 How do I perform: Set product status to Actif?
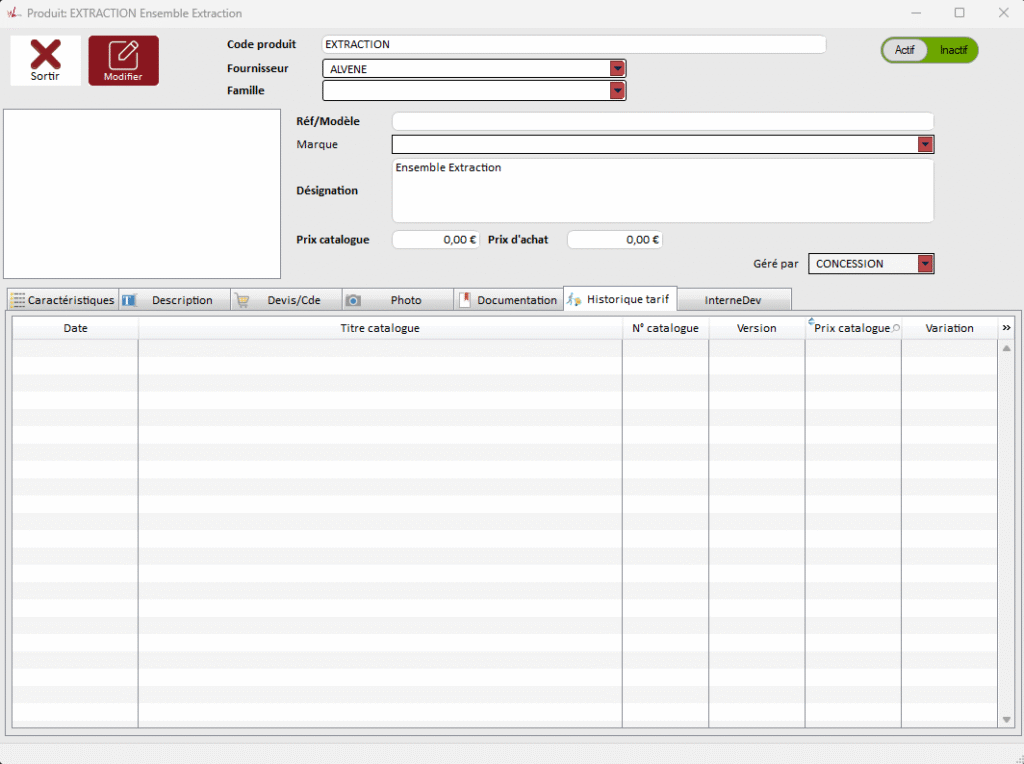[x=904, y=50]
